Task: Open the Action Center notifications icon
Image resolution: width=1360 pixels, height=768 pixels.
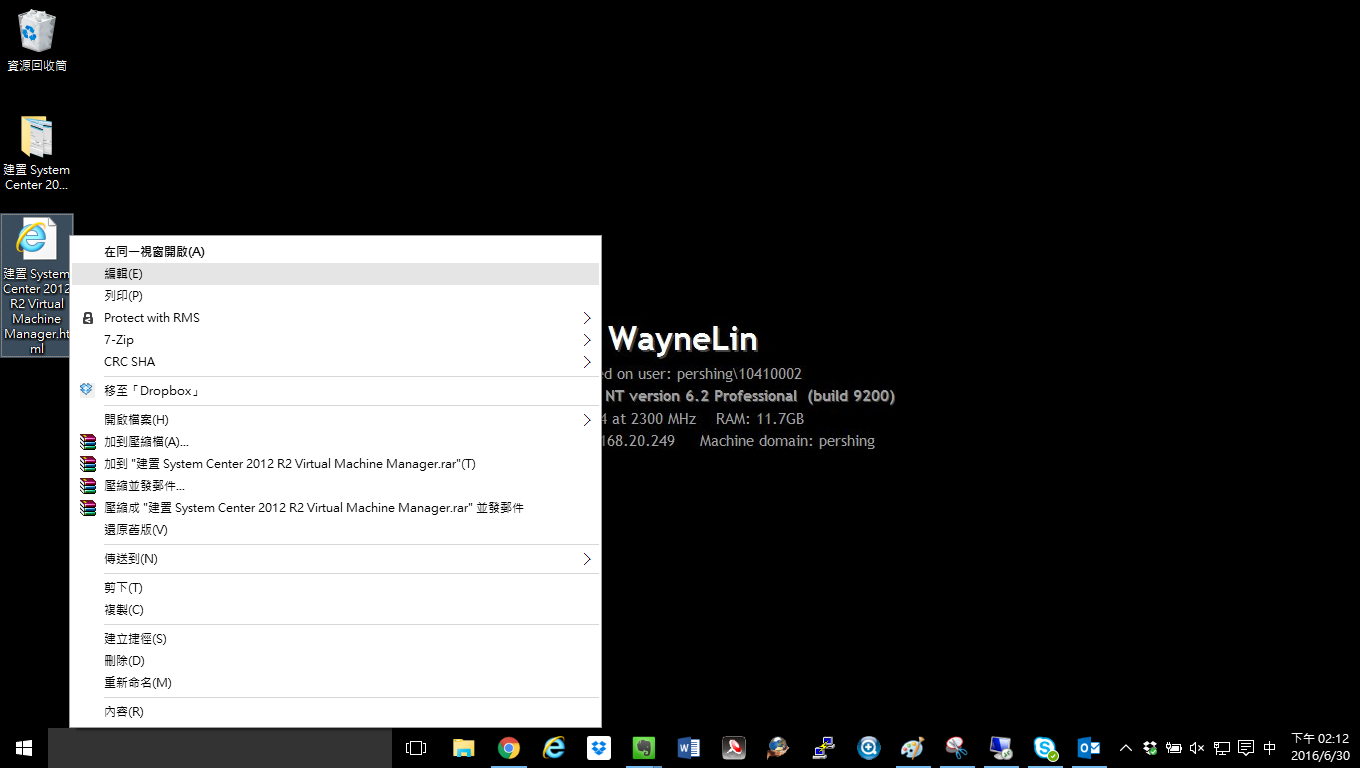Action: (x=1246, y=748)
